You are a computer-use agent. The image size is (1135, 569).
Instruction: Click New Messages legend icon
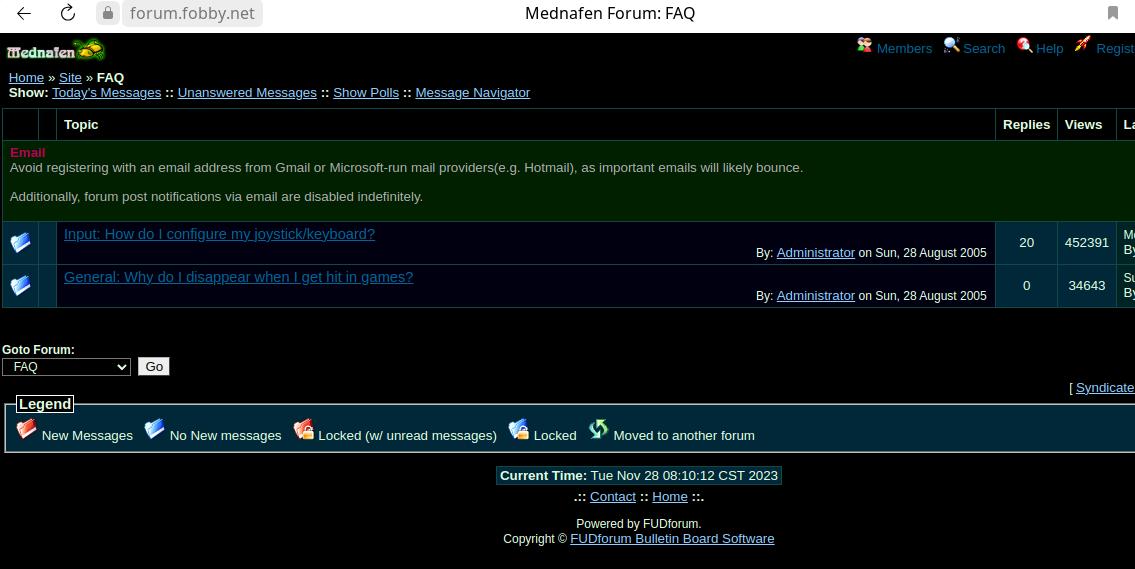click(27, 429)
